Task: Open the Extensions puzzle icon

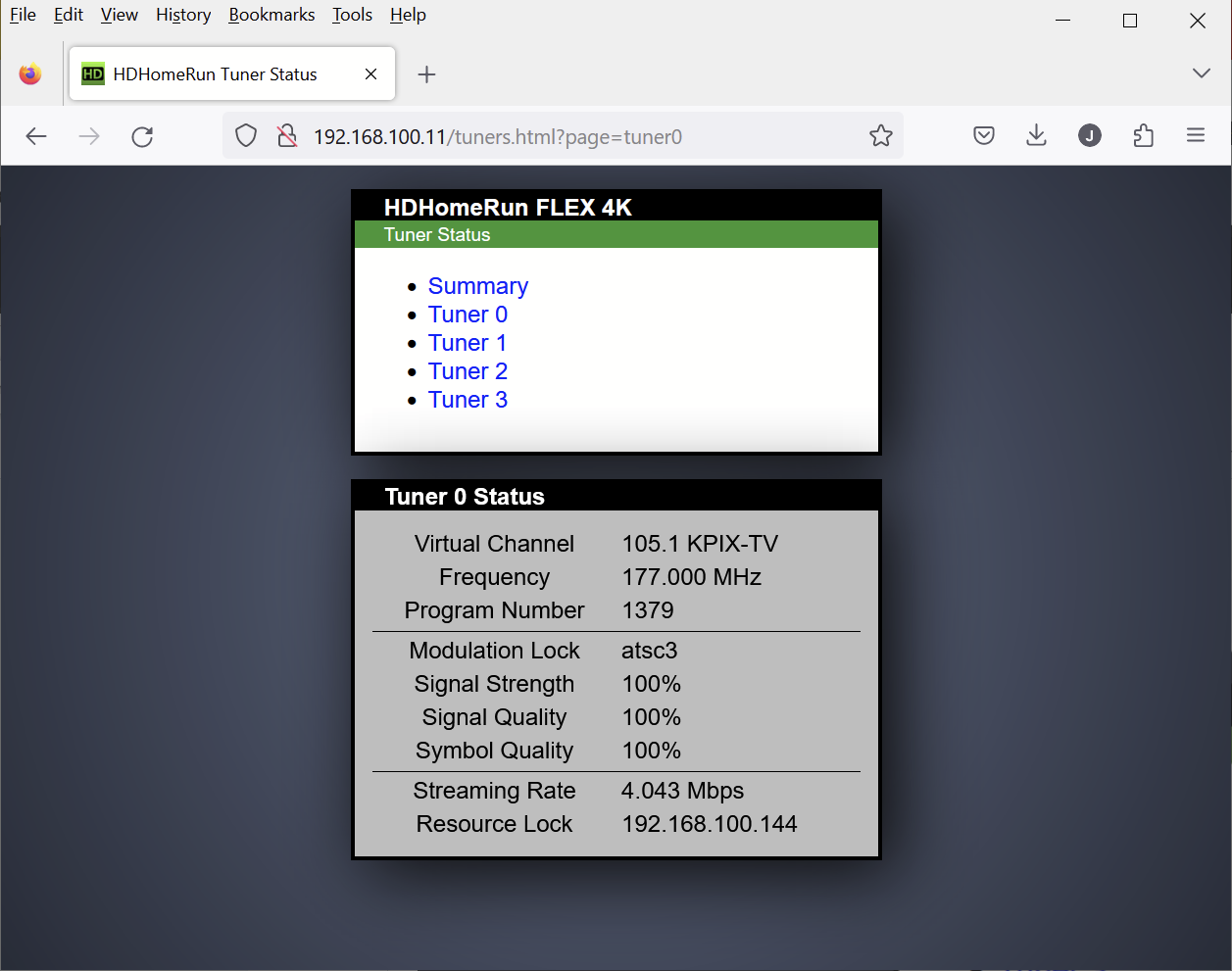Action: [x=1143, y=136]
